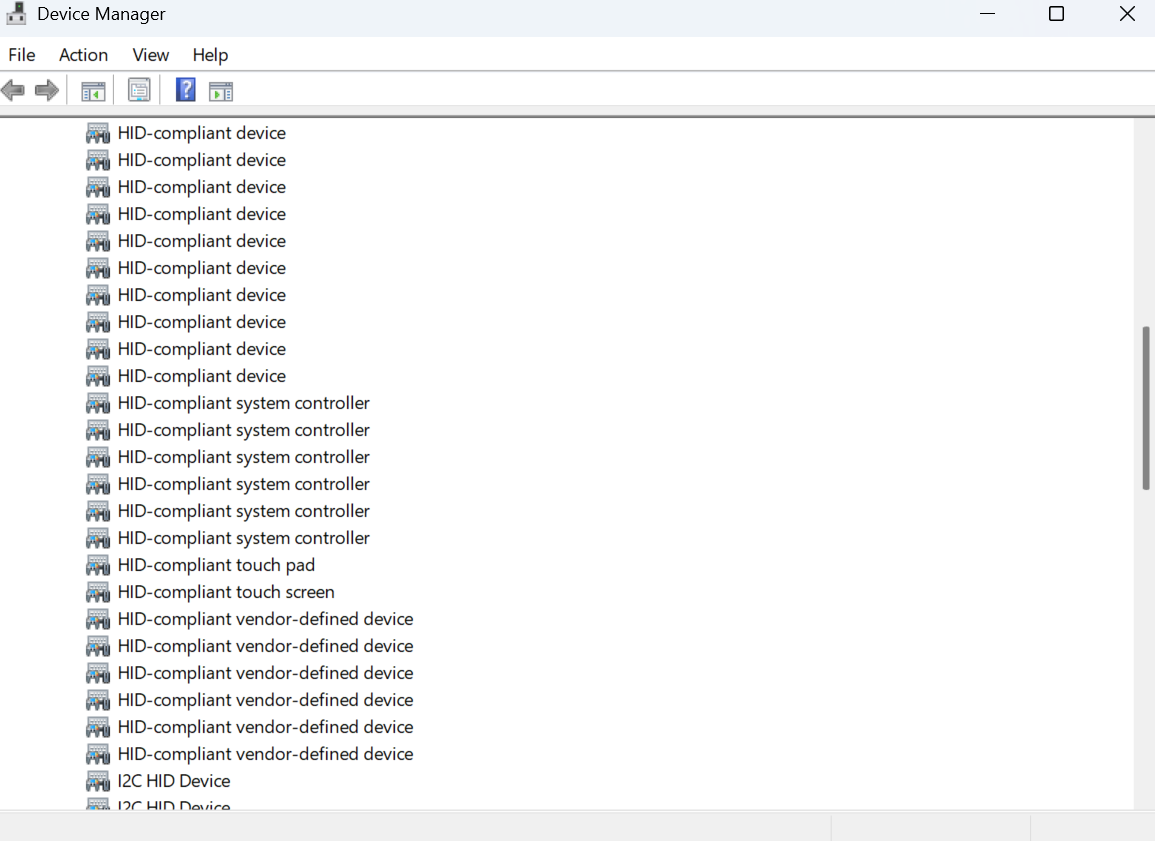This screenshot has height=841, width=1155.
Task: Select the first HID-compliant system controller
Action: click(x=243, y=403)
